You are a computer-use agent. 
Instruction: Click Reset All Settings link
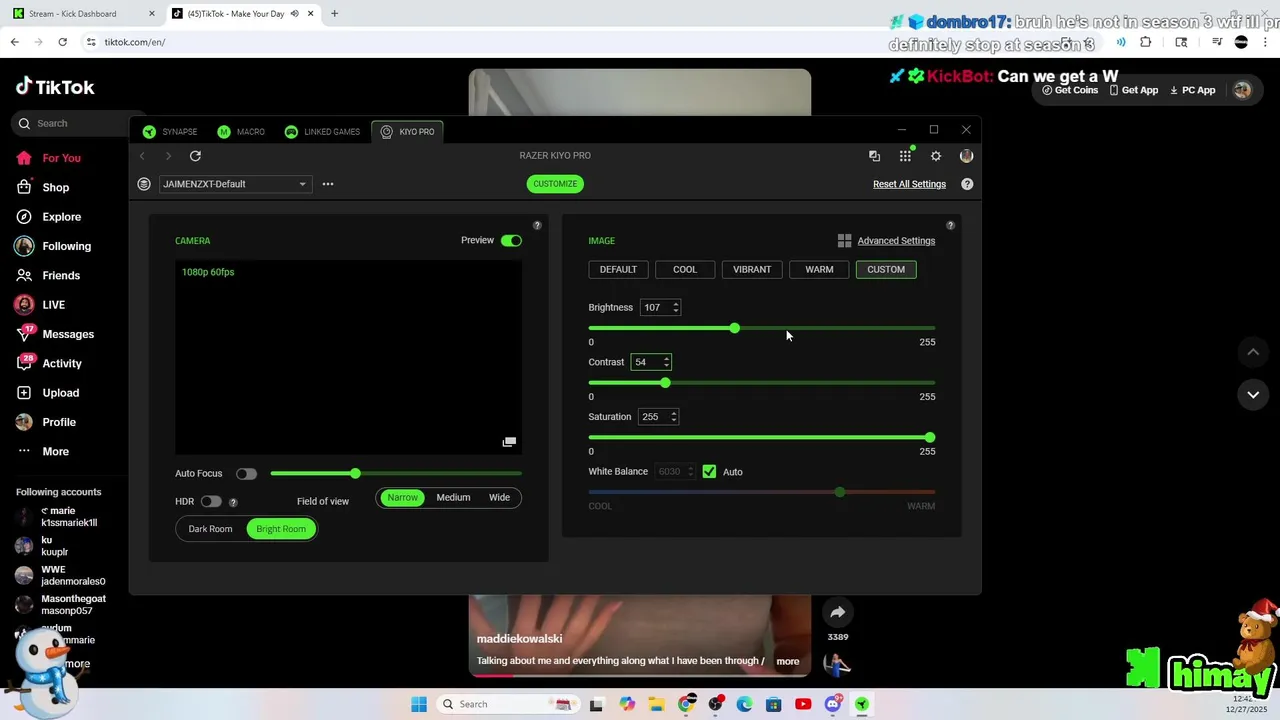click(x=909, y=184)
